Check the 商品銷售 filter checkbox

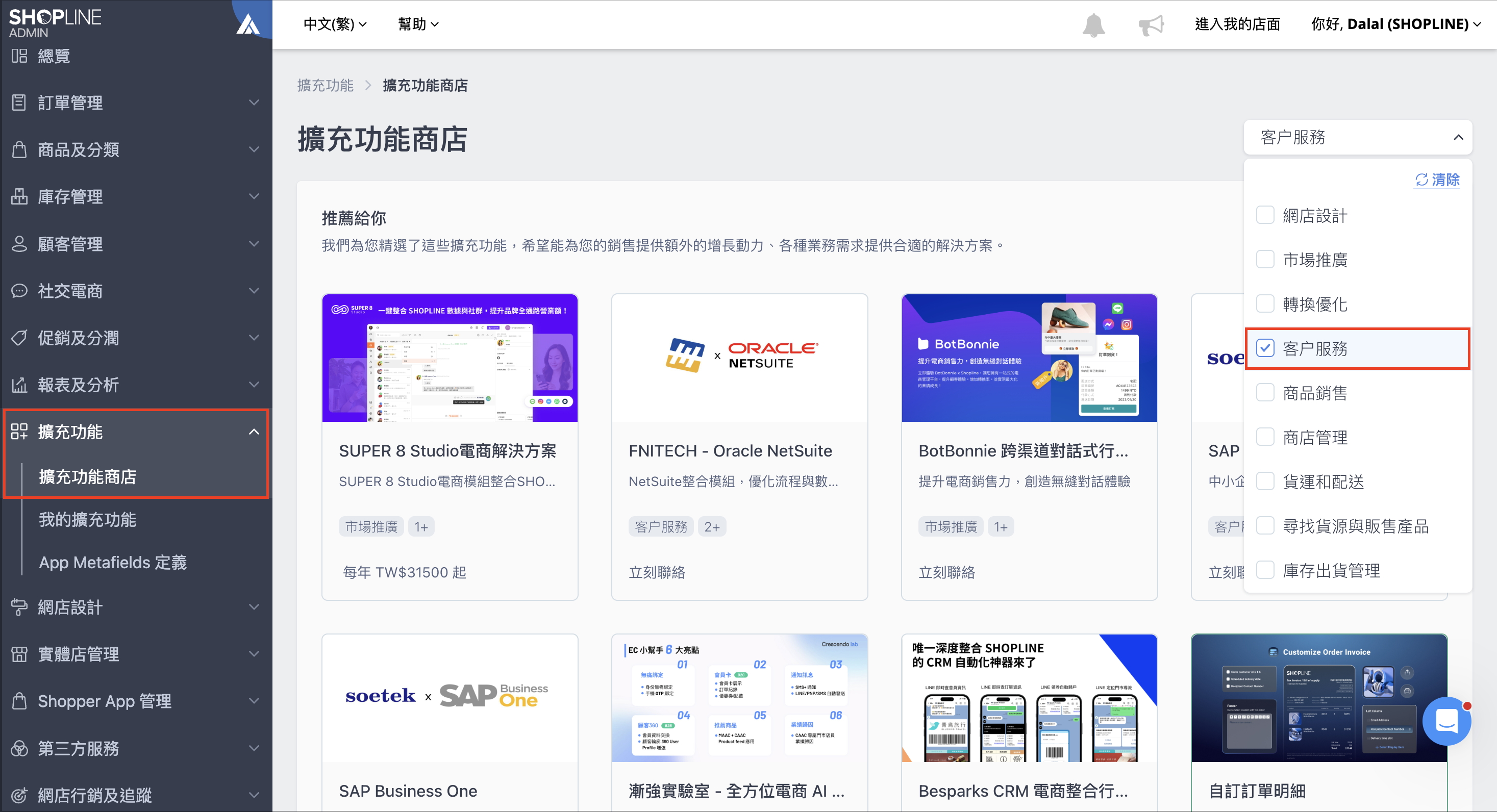1265,393
